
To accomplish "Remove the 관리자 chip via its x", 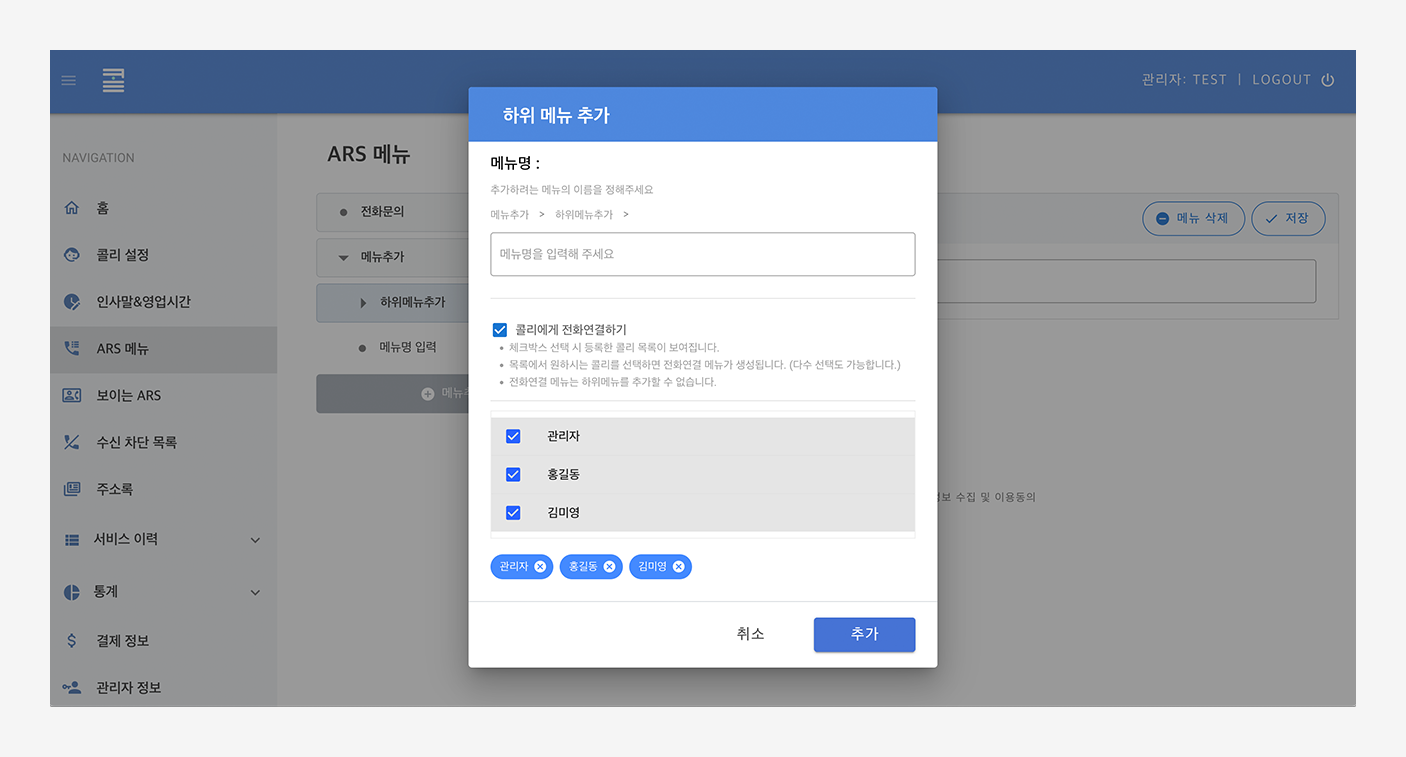I will coord(540,567).
